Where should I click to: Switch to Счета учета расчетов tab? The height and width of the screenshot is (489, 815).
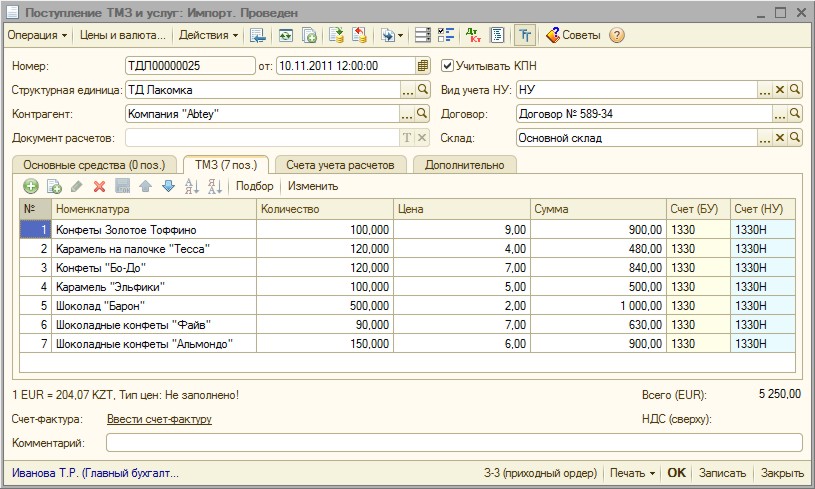click(x=340, y=164)
